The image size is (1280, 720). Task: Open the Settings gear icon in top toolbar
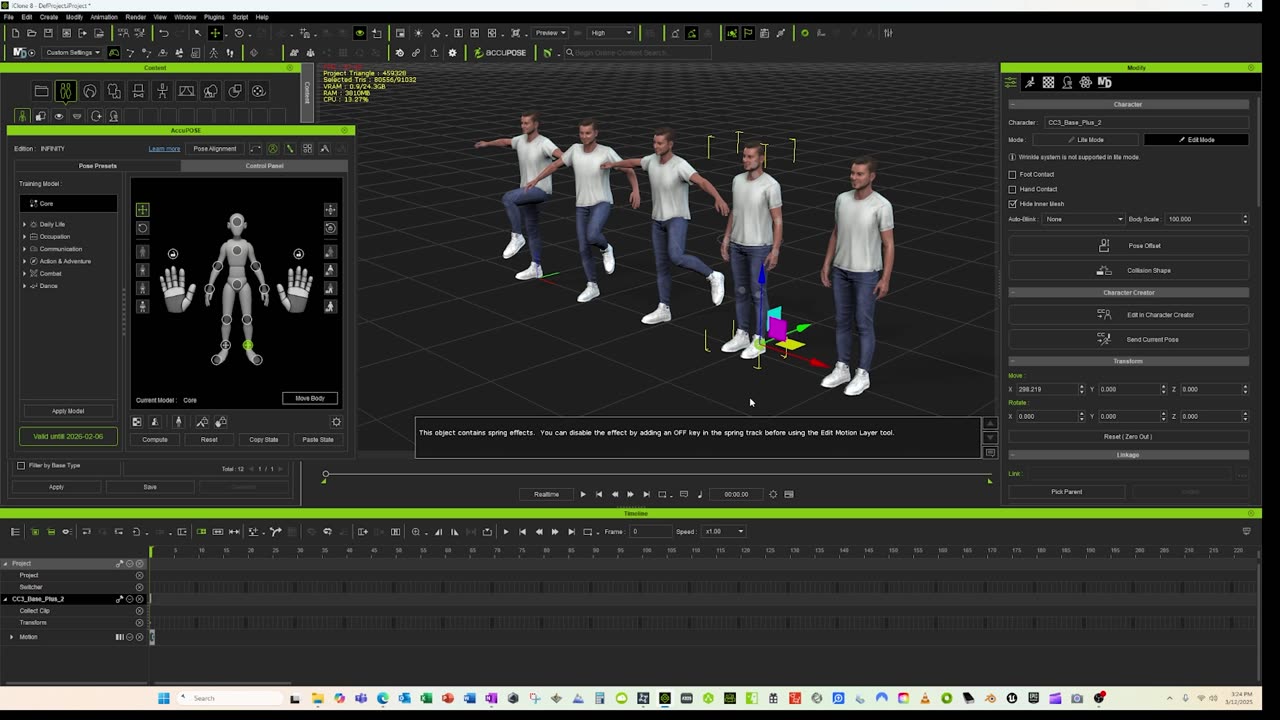point(452,52)
